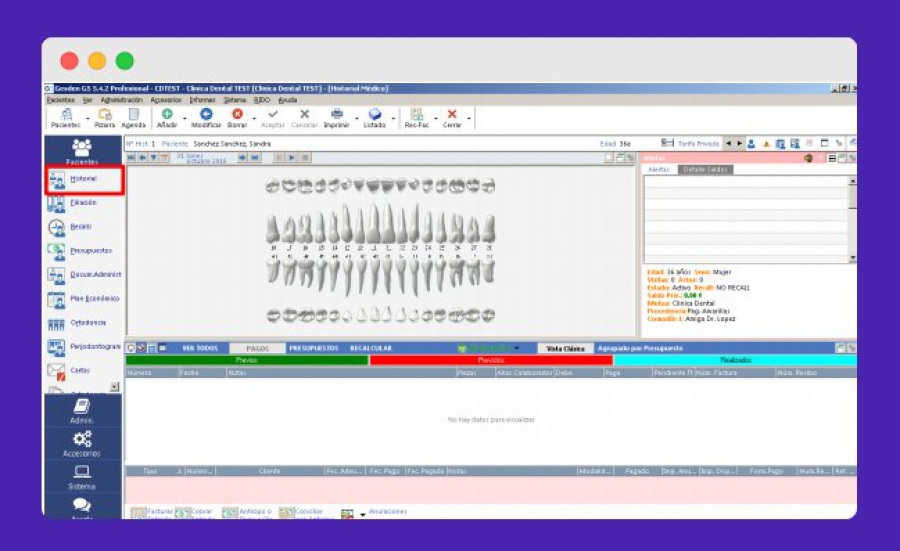Open the Administración menu
The width and height of the screenshot is (900, 551).
pos(122,100)
